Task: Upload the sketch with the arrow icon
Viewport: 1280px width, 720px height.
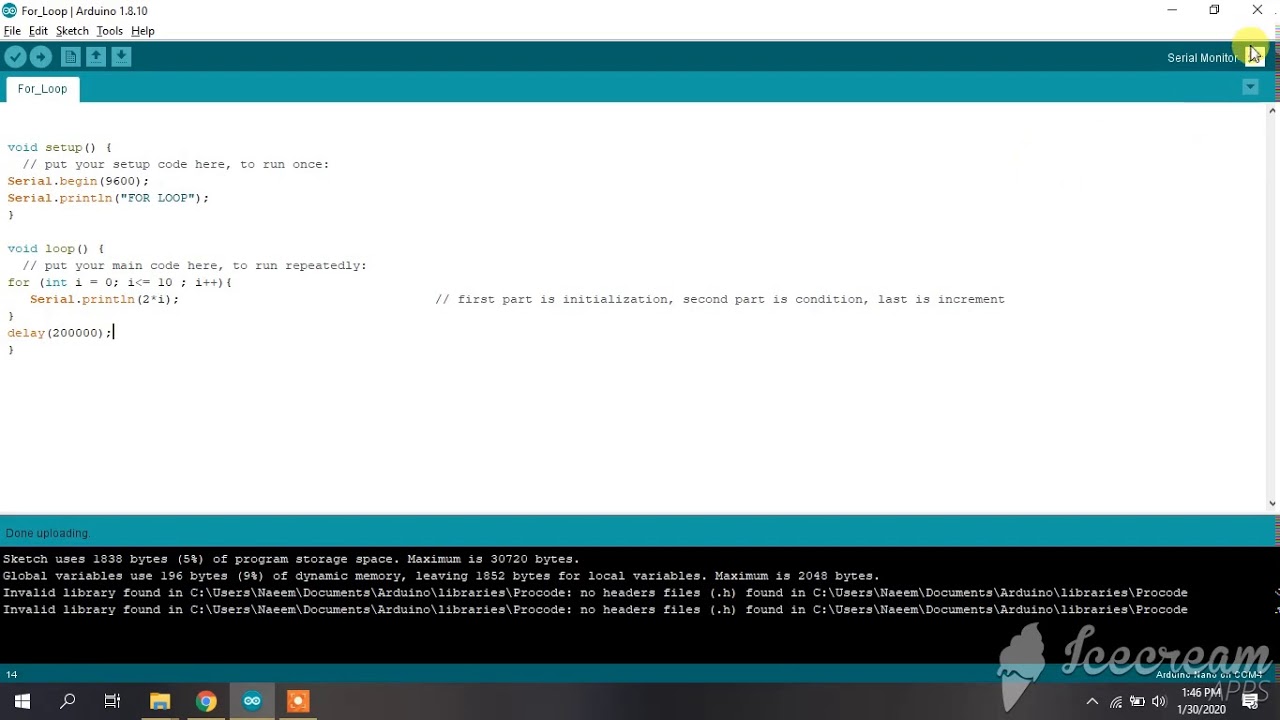Action: (x=41, y=57)
